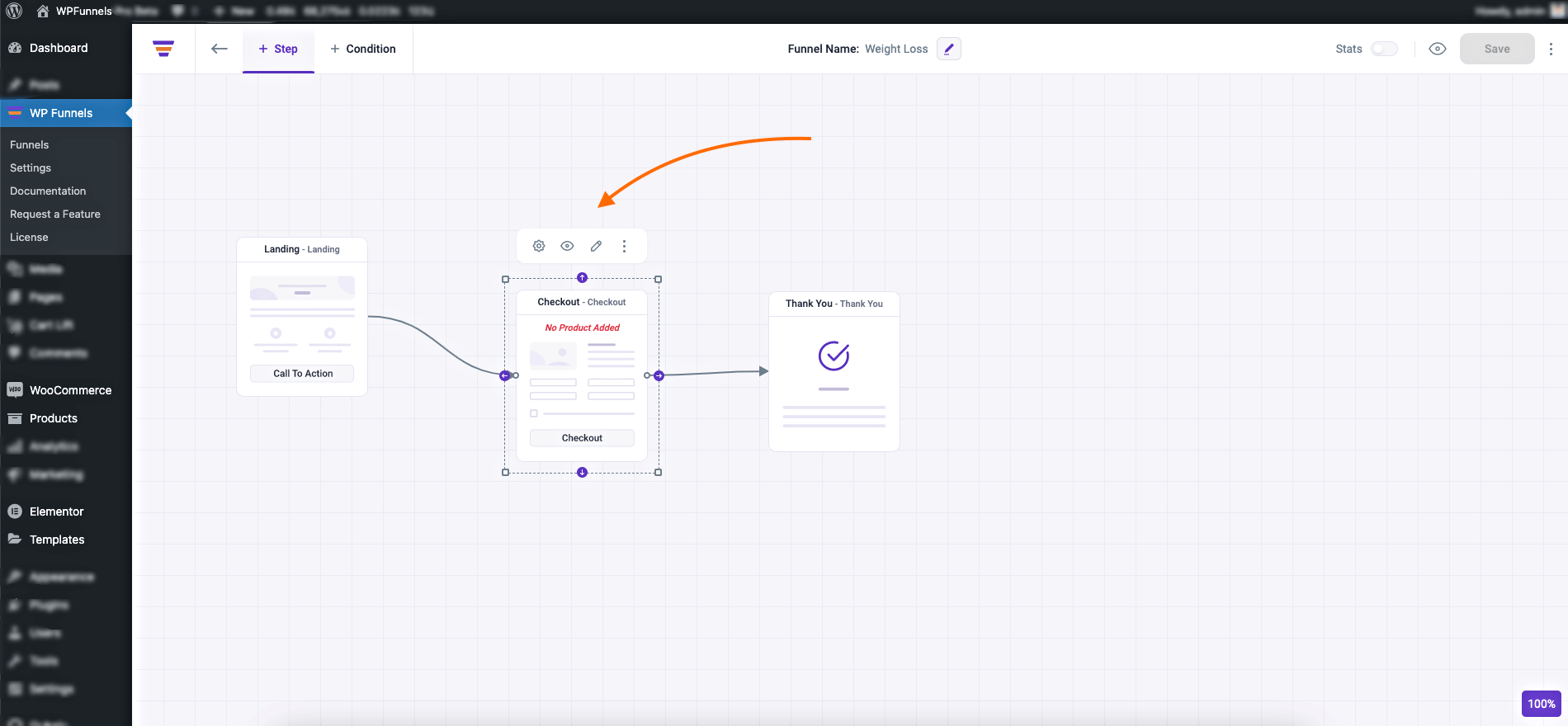Open the WPFunnels site home icon

43,12
